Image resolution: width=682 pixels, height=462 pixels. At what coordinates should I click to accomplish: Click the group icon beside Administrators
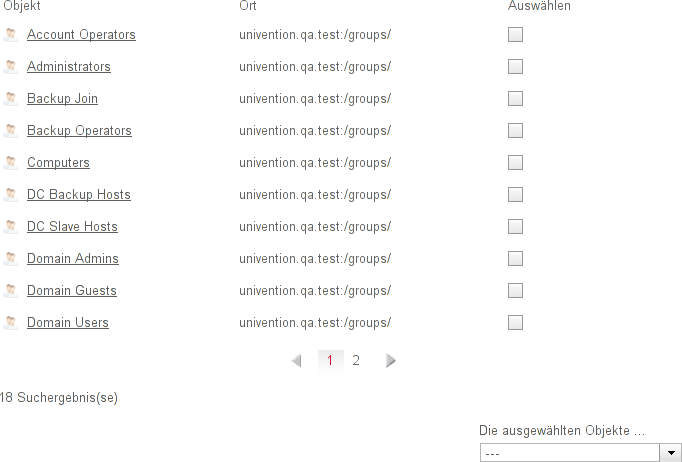(x=10, y=67)
